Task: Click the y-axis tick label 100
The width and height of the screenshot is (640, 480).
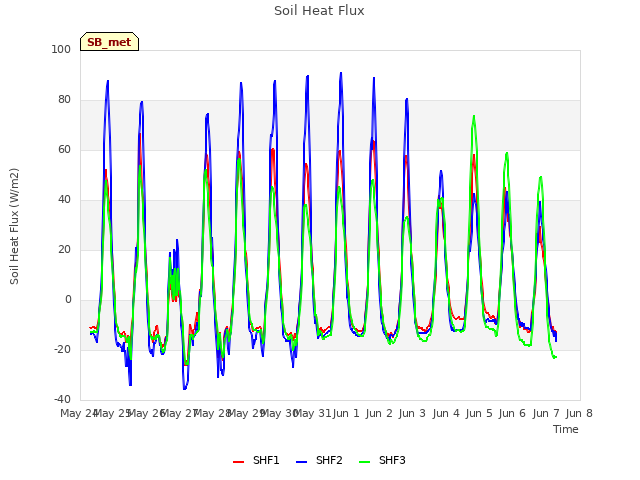Action: point(61,49)
